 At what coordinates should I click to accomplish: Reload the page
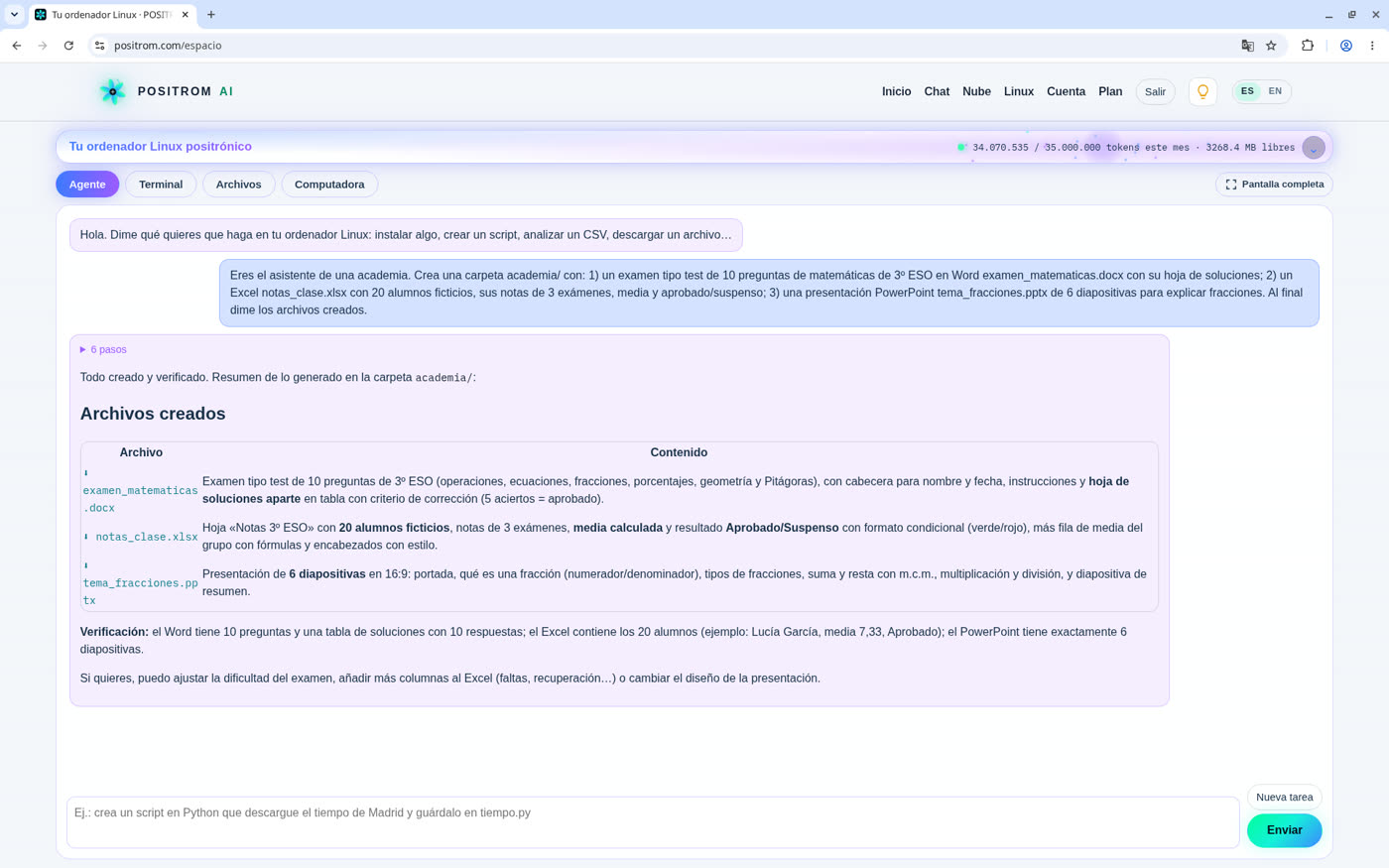pos(68,46)
